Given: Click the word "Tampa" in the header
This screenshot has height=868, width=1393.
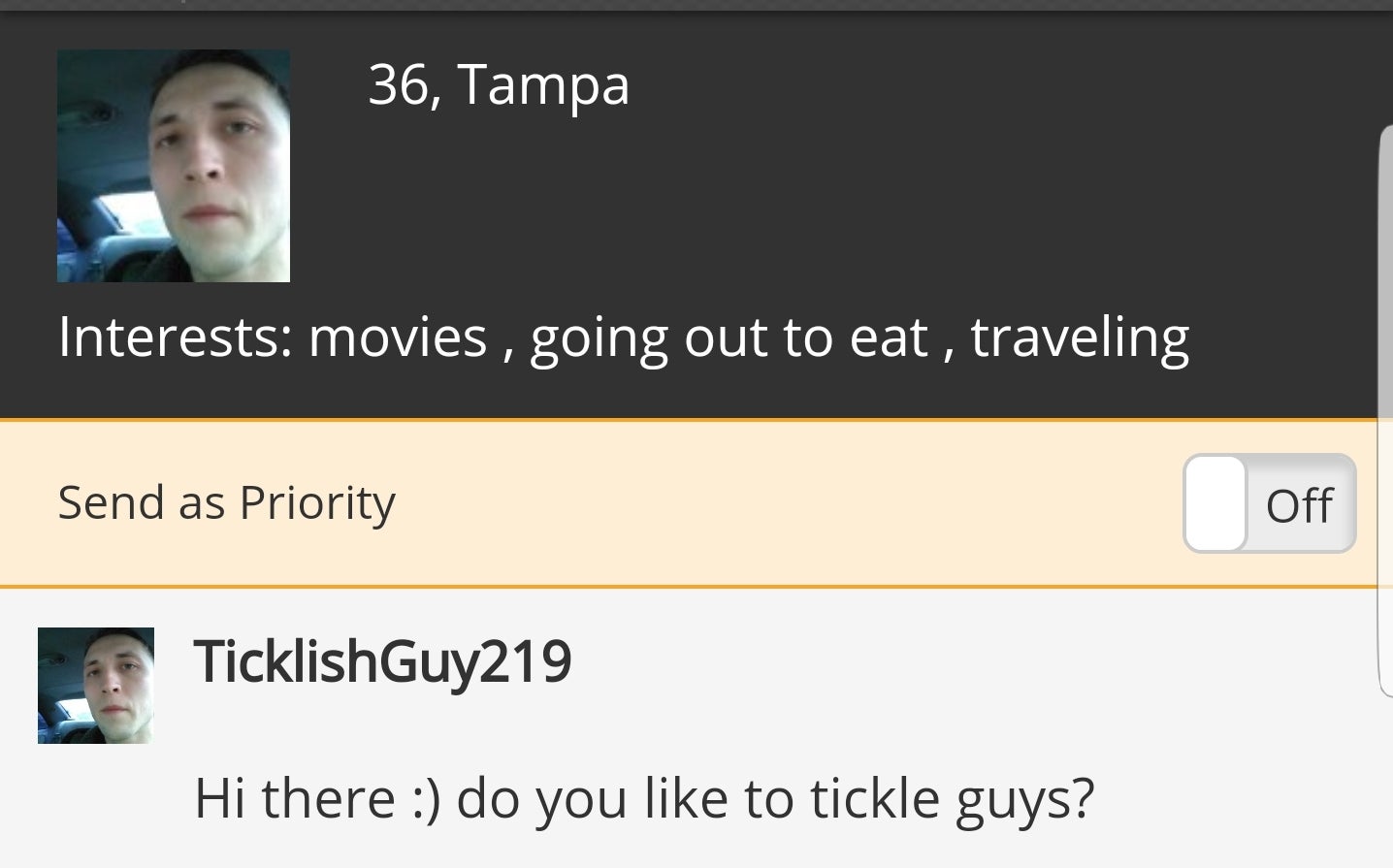Looking at the screenshot, I should point(543,84).
